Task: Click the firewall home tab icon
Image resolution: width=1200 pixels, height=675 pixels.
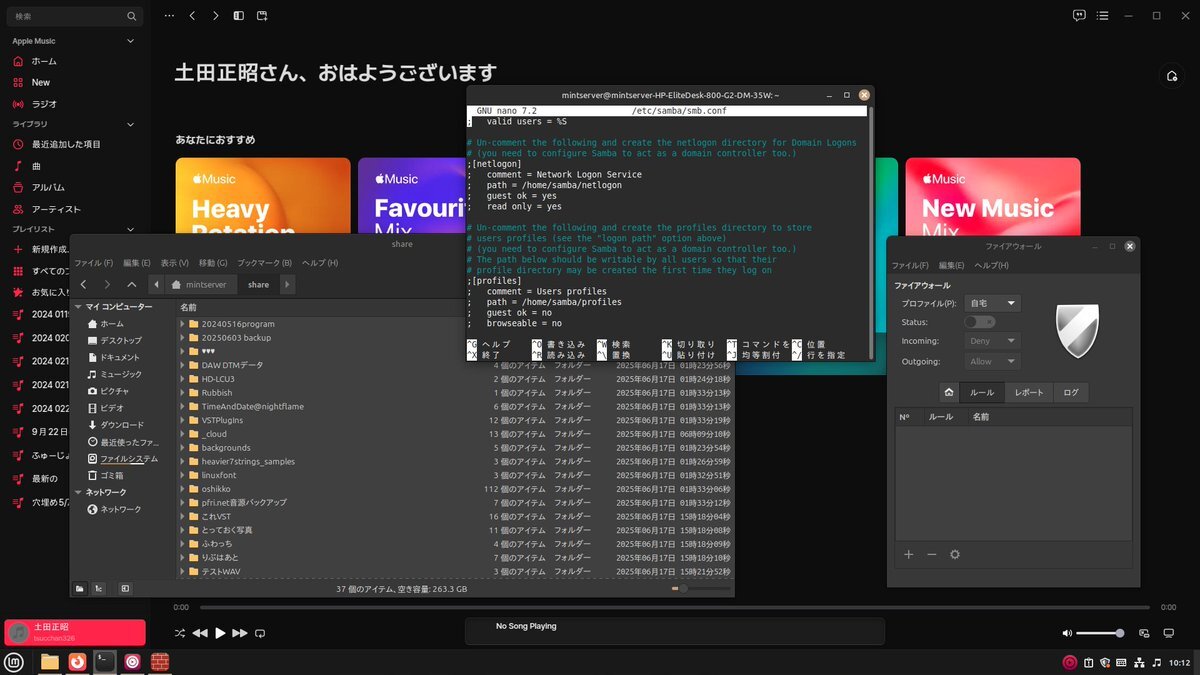Action: [x=949, y=392]
